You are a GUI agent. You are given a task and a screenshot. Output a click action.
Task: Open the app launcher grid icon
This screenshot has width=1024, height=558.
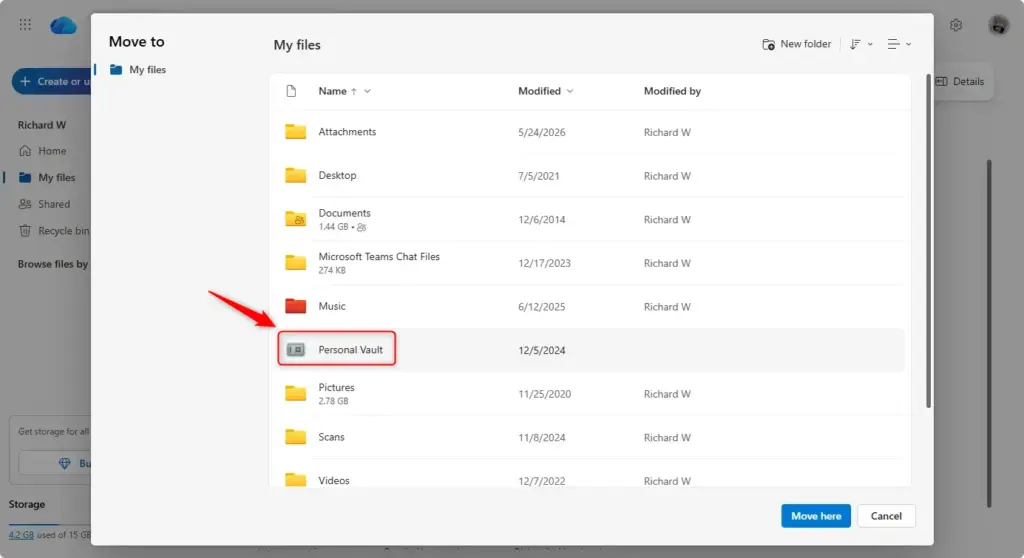click(x=25, y=25)
